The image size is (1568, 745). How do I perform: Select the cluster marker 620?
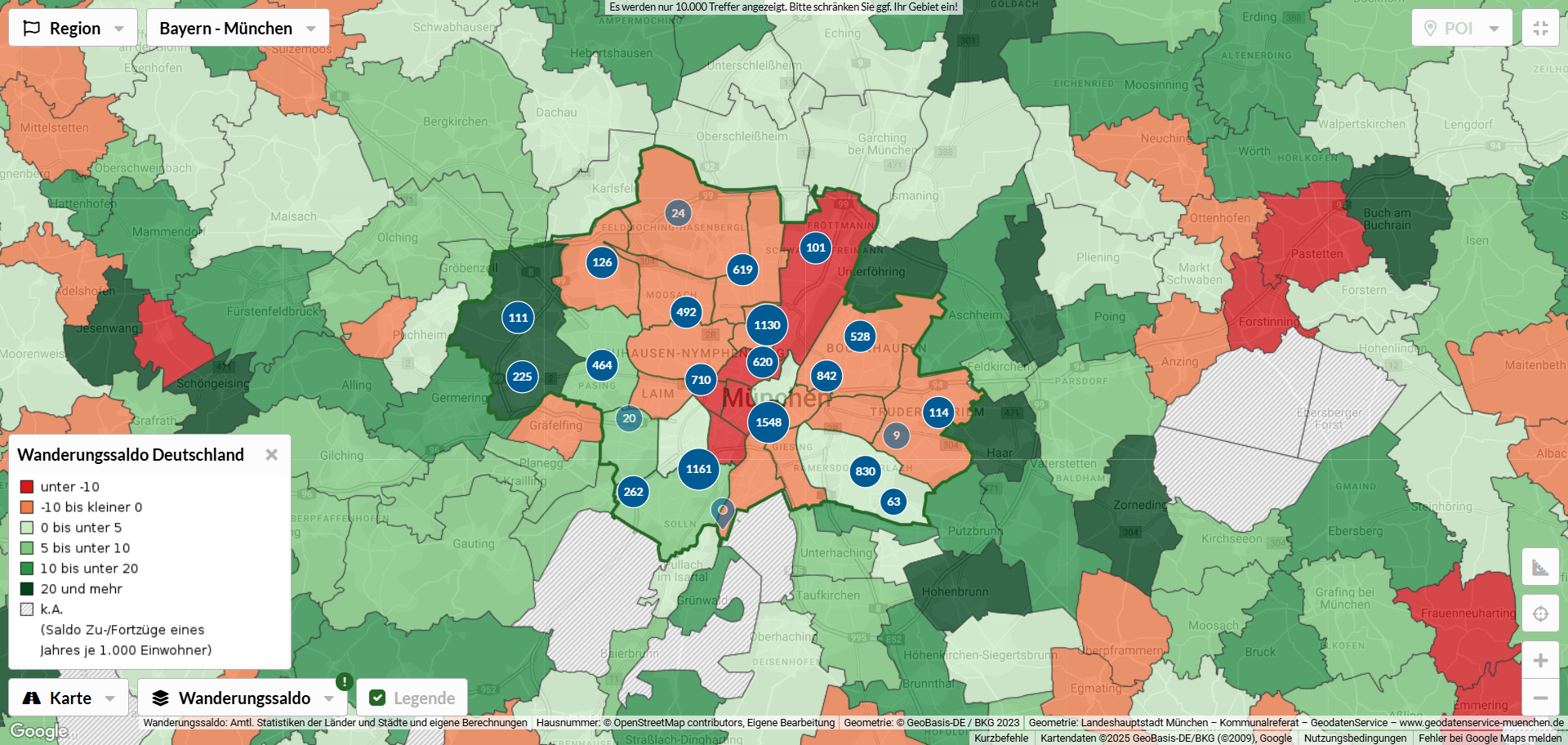763,362
